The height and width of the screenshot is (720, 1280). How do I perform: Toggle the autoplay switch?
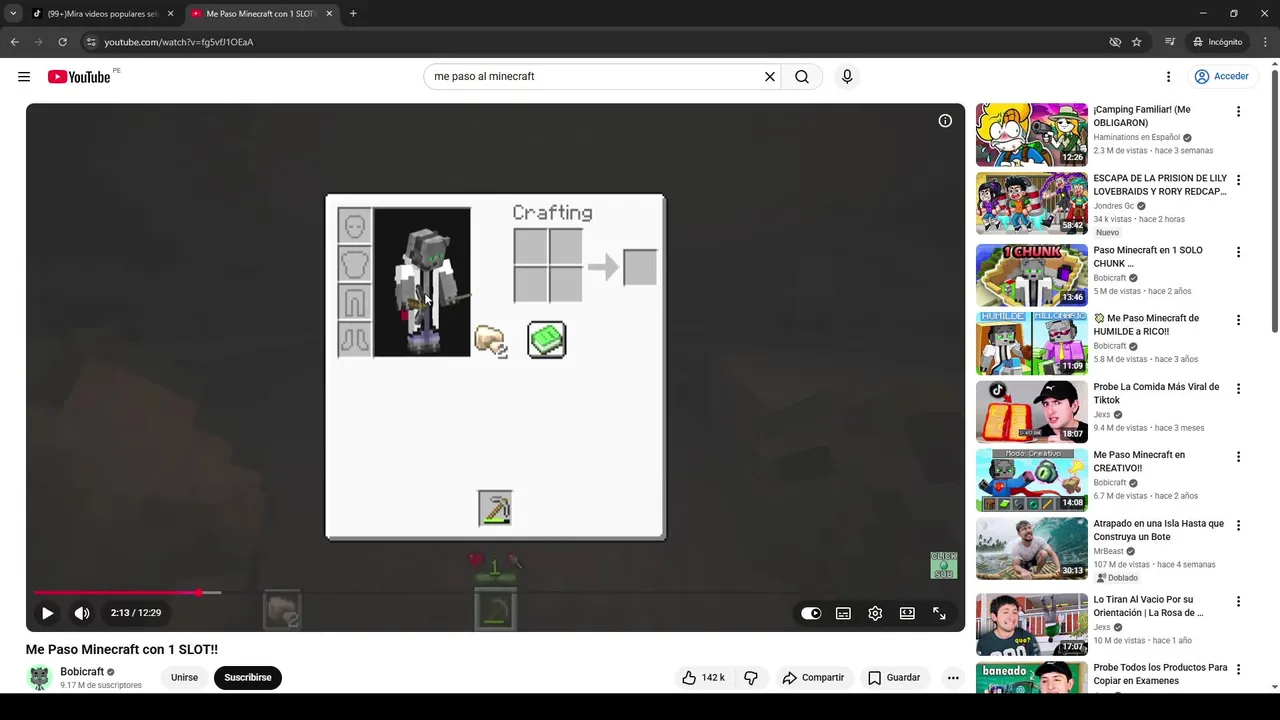(811, 614)
